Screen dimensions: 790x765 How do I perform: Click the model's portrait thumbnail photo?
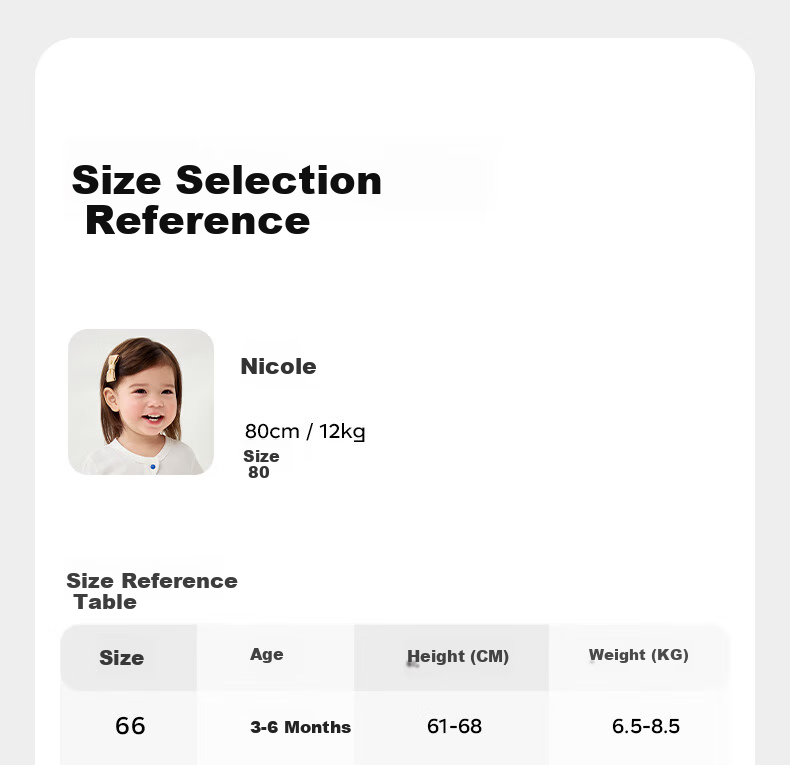point(141,402)
